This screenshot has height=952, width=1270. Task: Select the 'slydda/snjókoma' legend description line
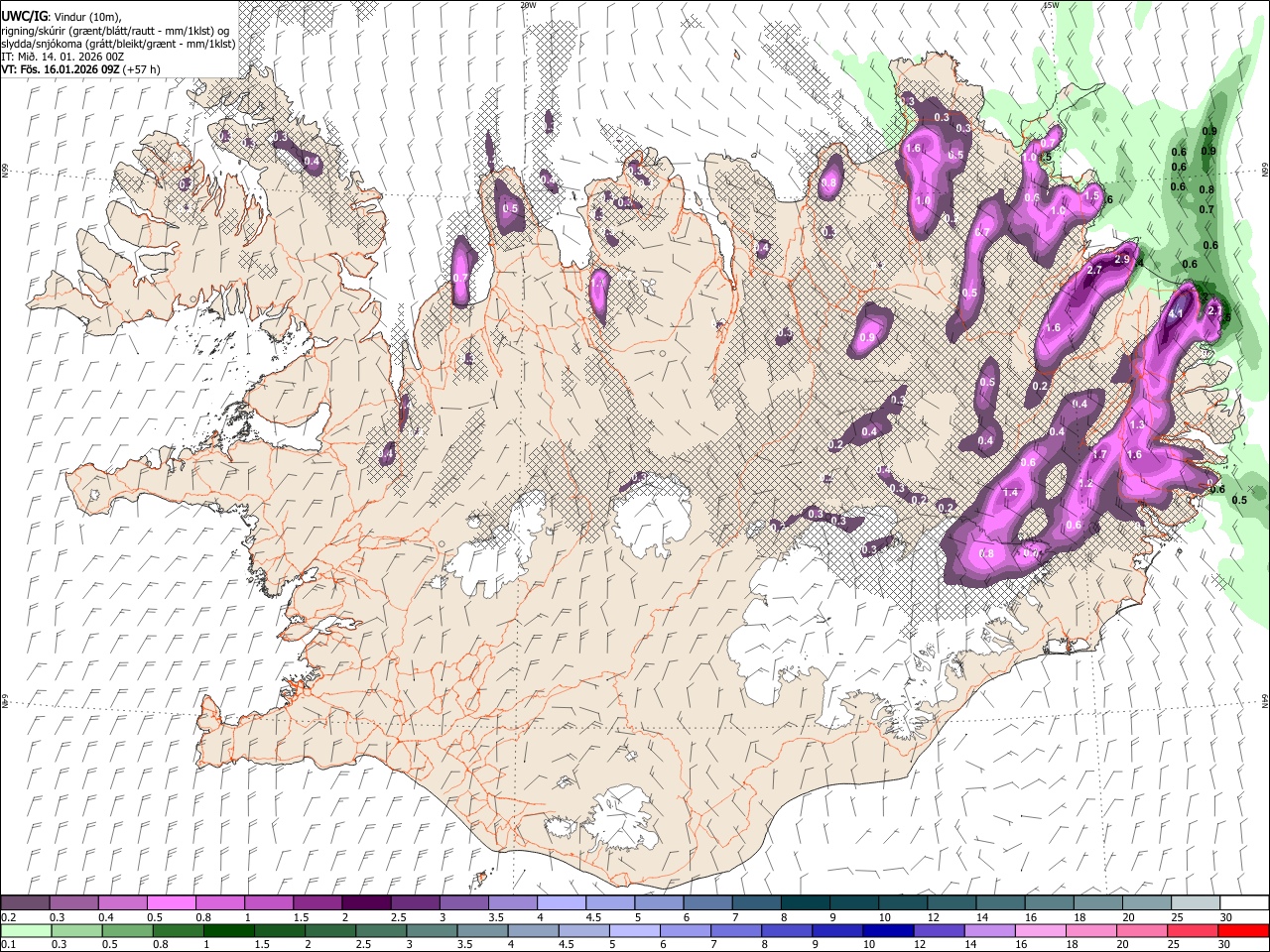[x=118, y=44]
